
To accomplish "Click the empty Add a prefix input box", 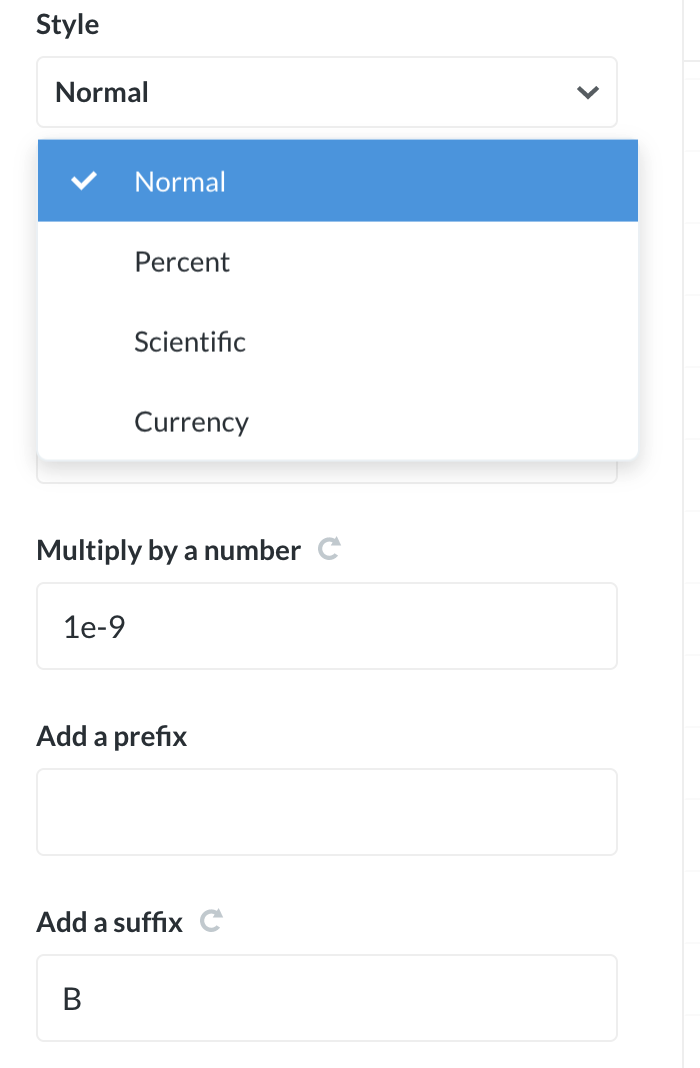I will point(327,811).
